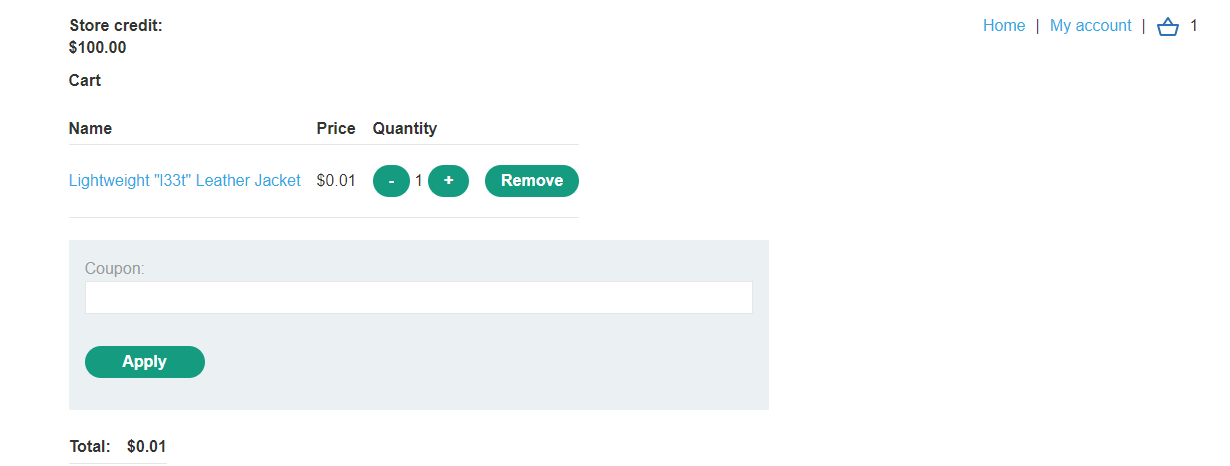Select the $100.00 store credit amount
The image size is (1230, 466).
[97, 47]
